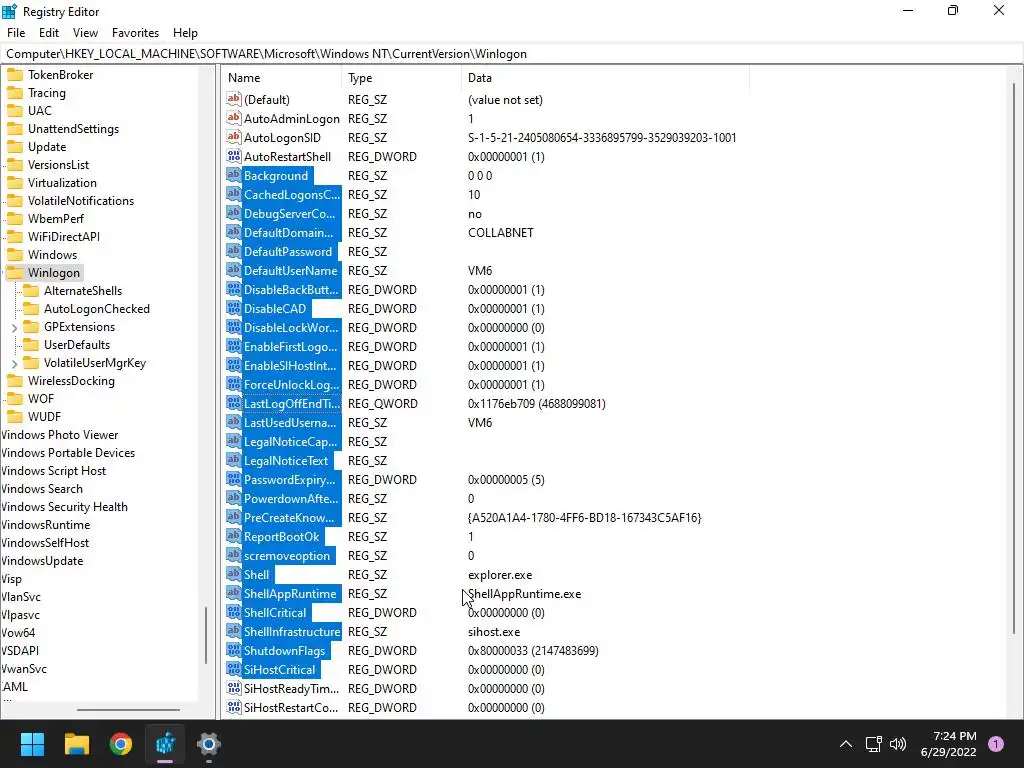Open the Favorites menu
Screen dimensions: 1024x768
pos(135,33)
